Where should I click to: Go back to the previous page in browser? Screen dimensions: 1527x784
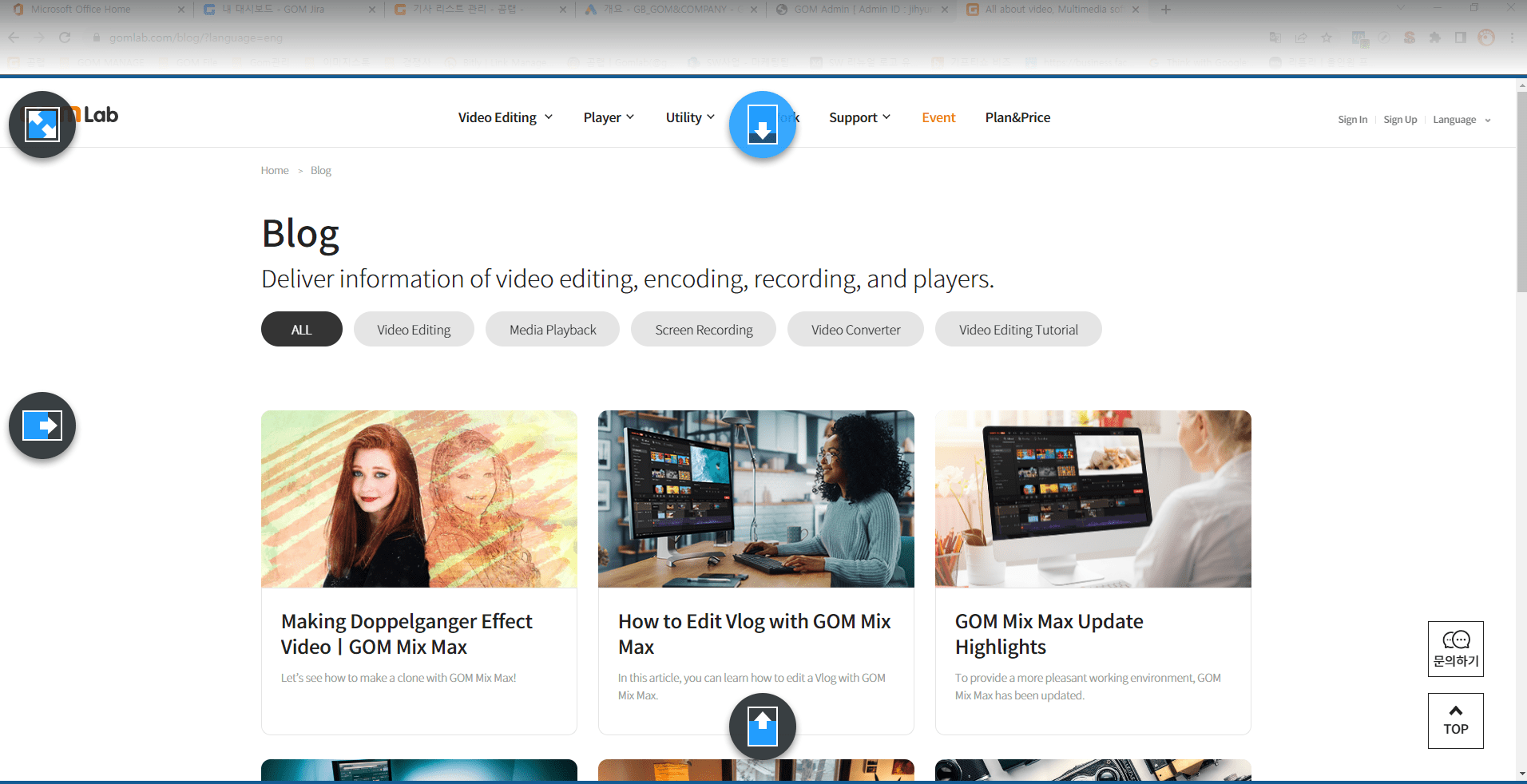14,38
